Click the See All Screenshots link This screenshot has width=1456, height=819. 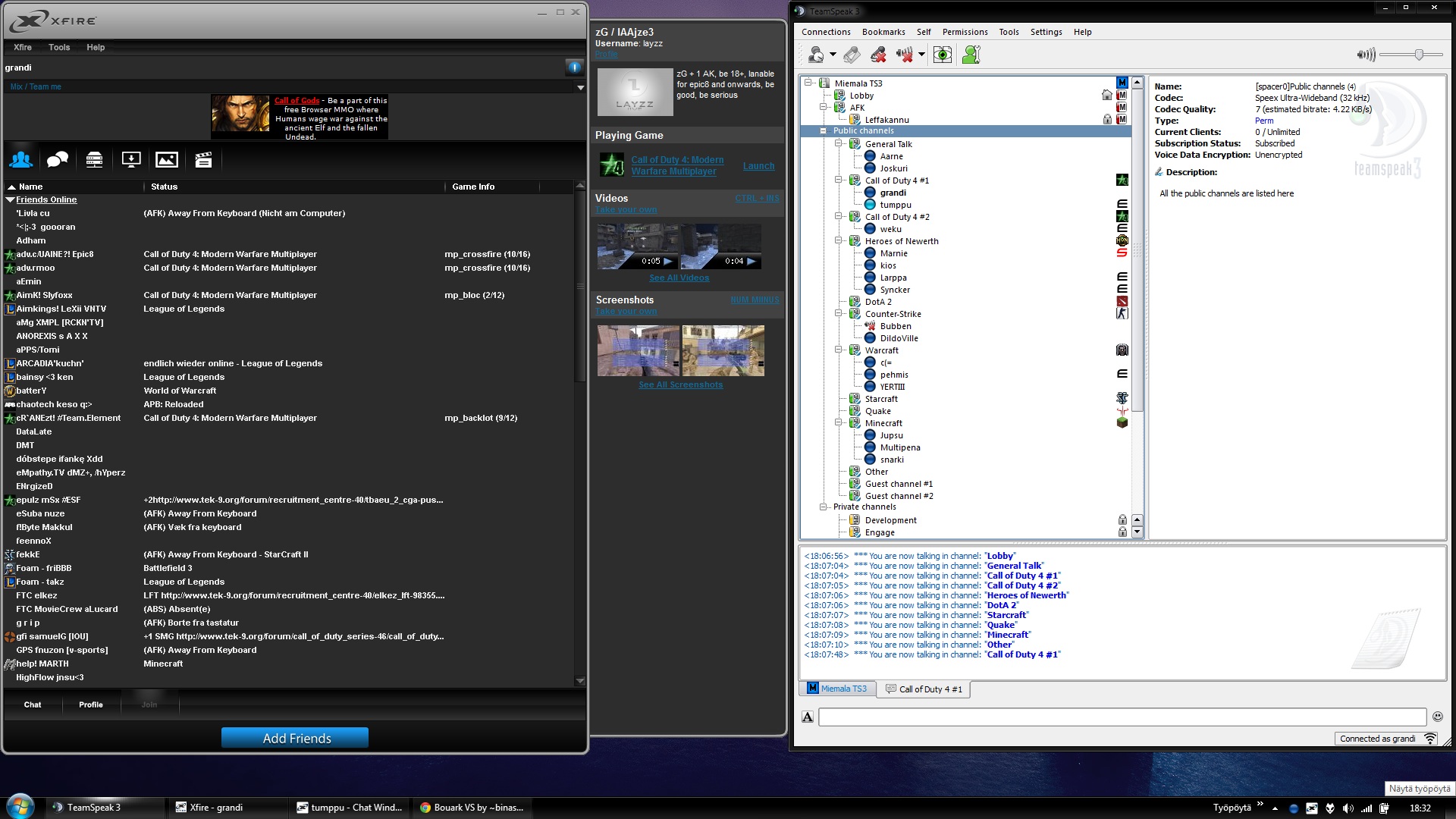[x=680, y=385]
